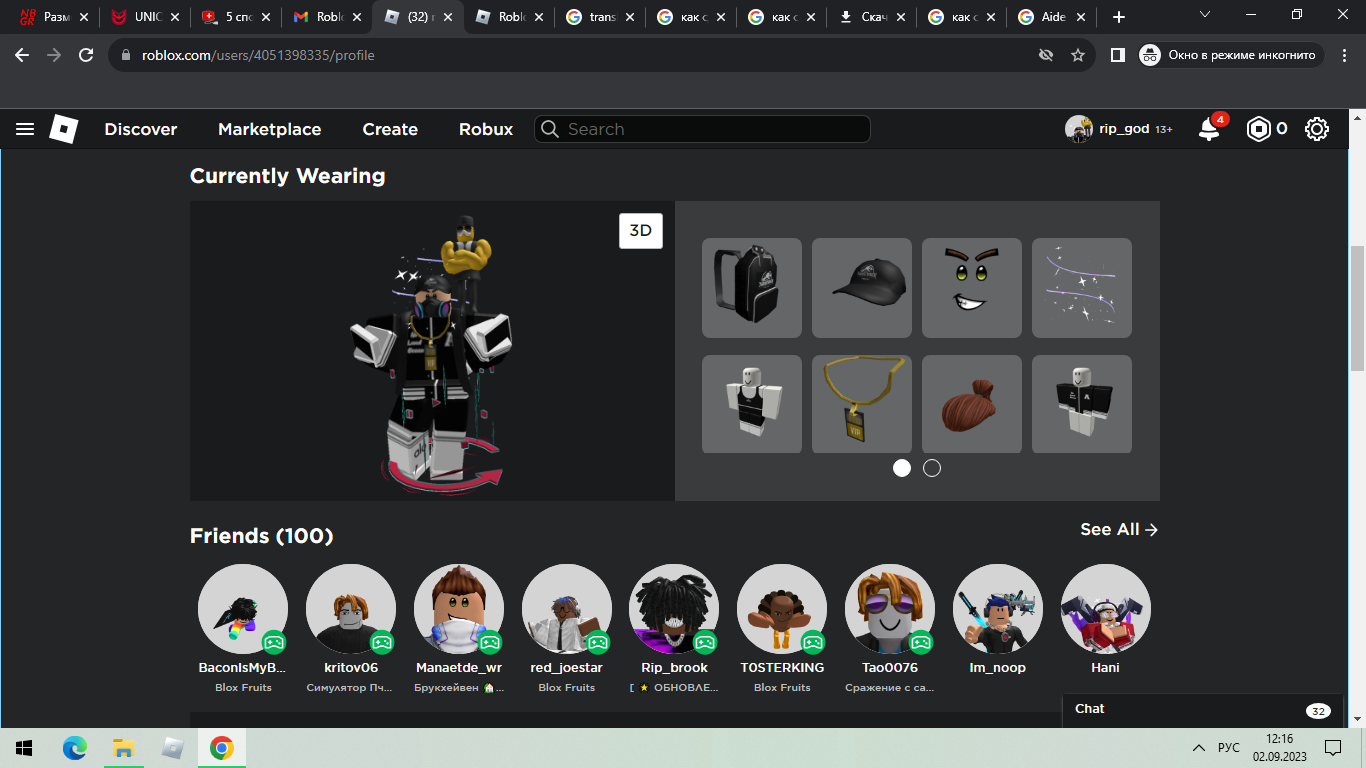
Task: Open the Roblox hamburger navigation menu
Action: point(25,129)
